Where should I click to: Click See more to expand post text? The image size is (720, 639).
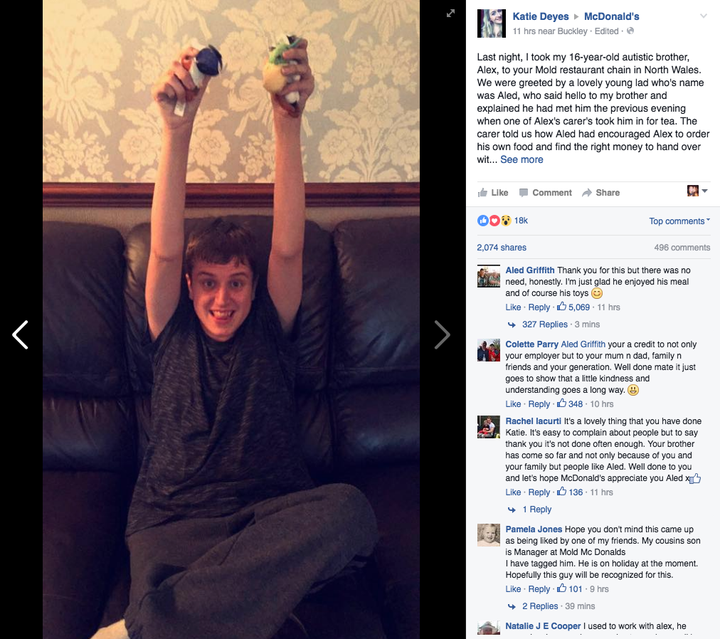click(522, 160)
